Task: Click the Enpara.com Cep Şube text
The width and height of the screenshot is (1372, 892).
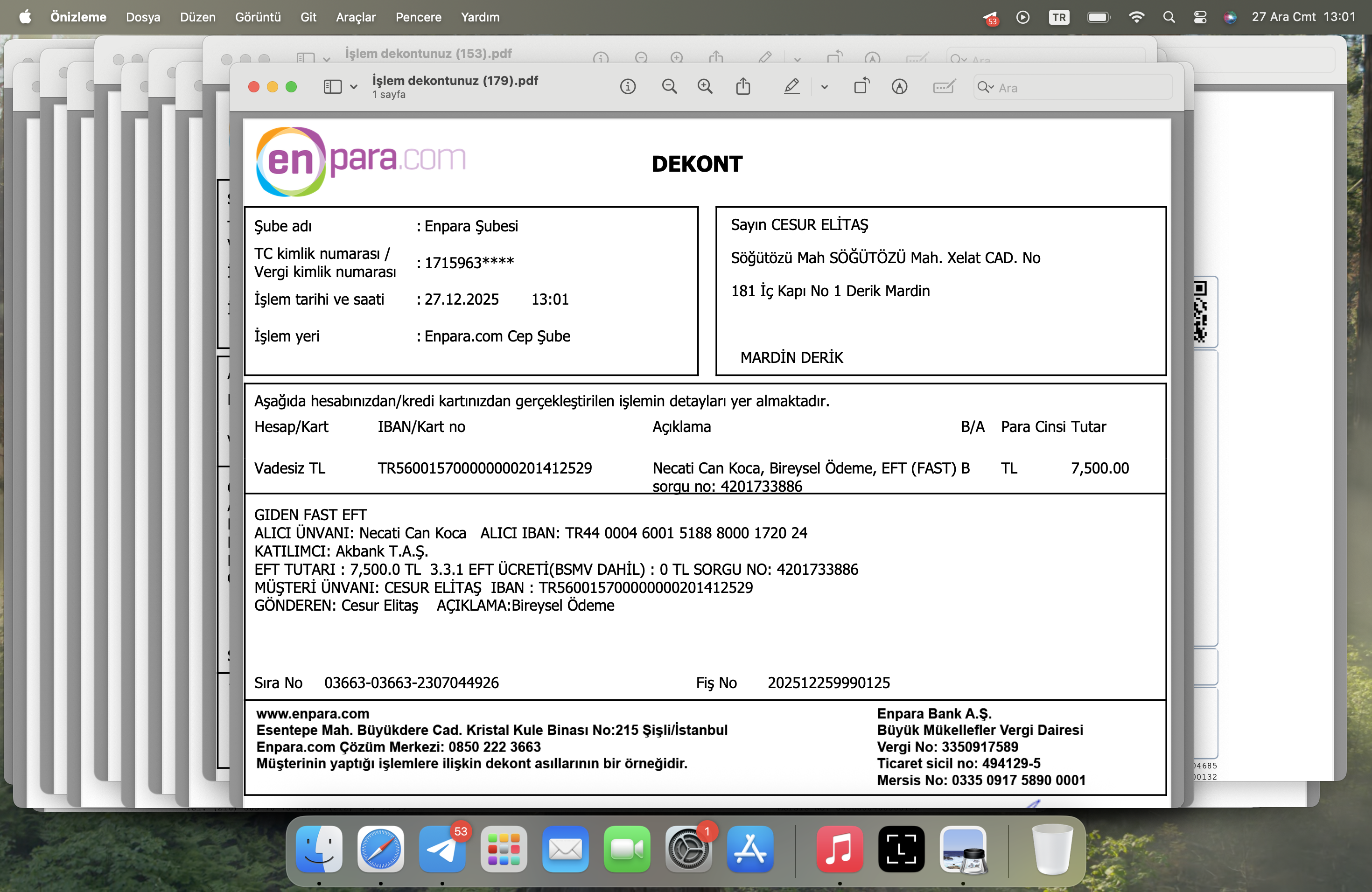Action: [x=497, y=336]
